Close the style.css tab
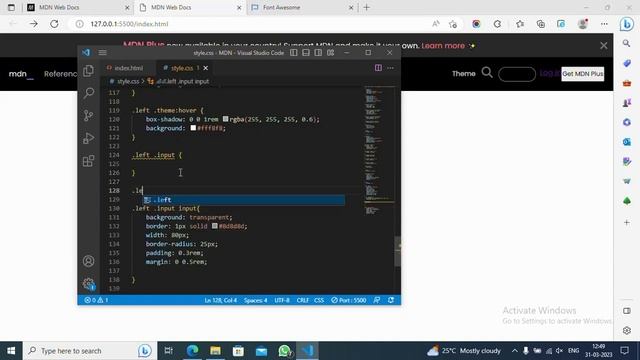The height and width of the screenshot is (360, 640). (x=206, y=68)
